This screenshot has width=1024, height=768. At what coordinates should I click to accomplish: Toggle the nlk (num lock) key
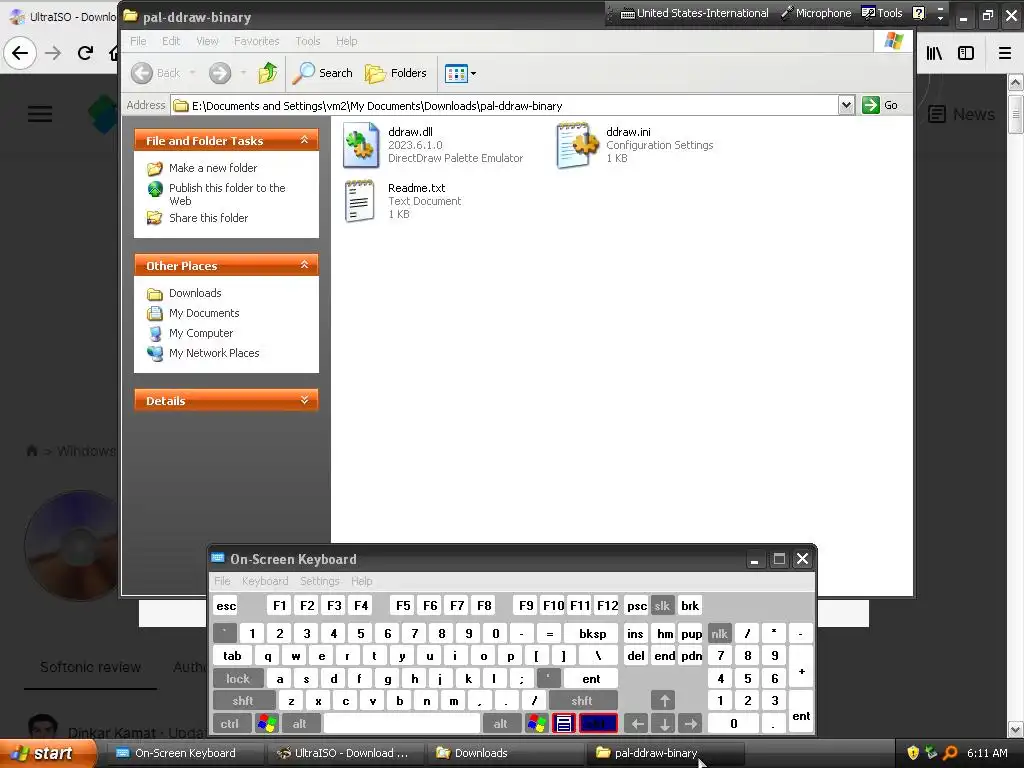tap(720, 633)
